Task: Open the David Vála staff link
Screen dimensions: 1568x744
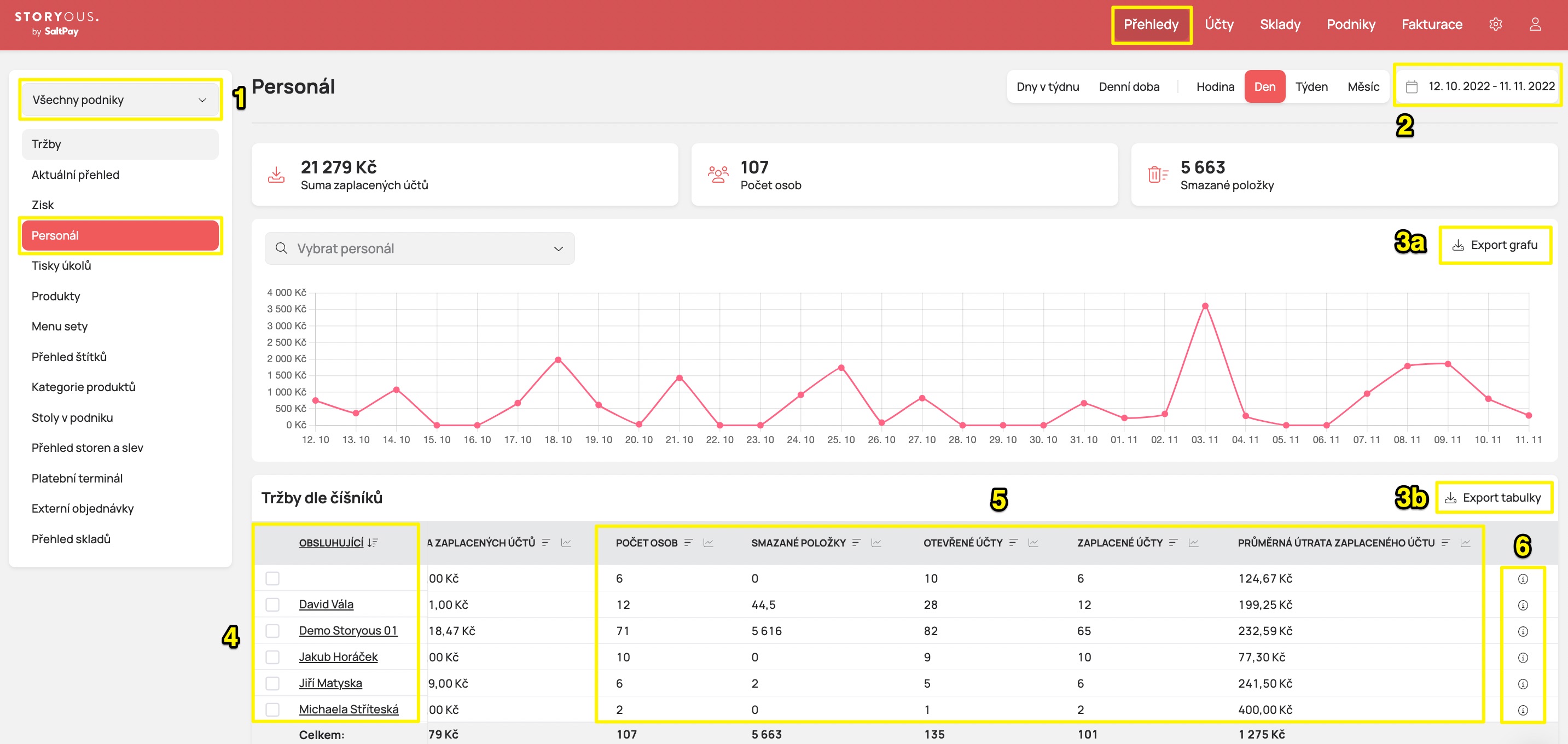Action: click(x=326, y=605)
